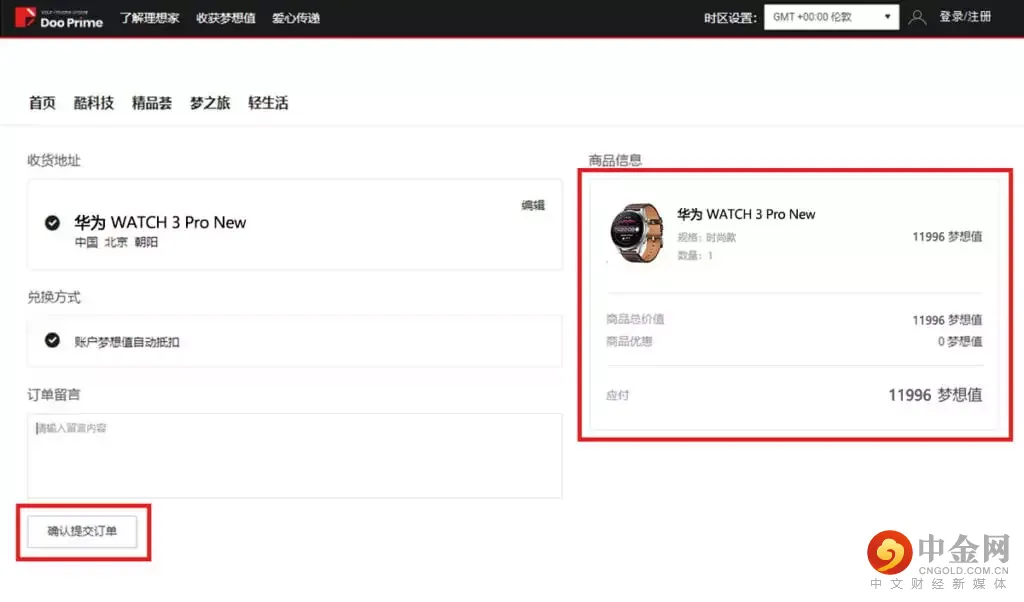Click the 应付 total 11996 梦想值

click(935, 395)
